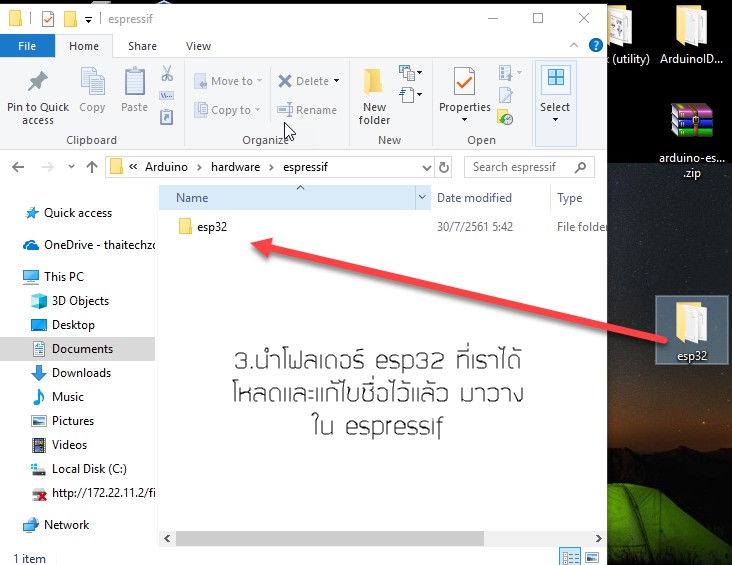Open the Move to dropdown
The image size is (732, 565).
260,81
